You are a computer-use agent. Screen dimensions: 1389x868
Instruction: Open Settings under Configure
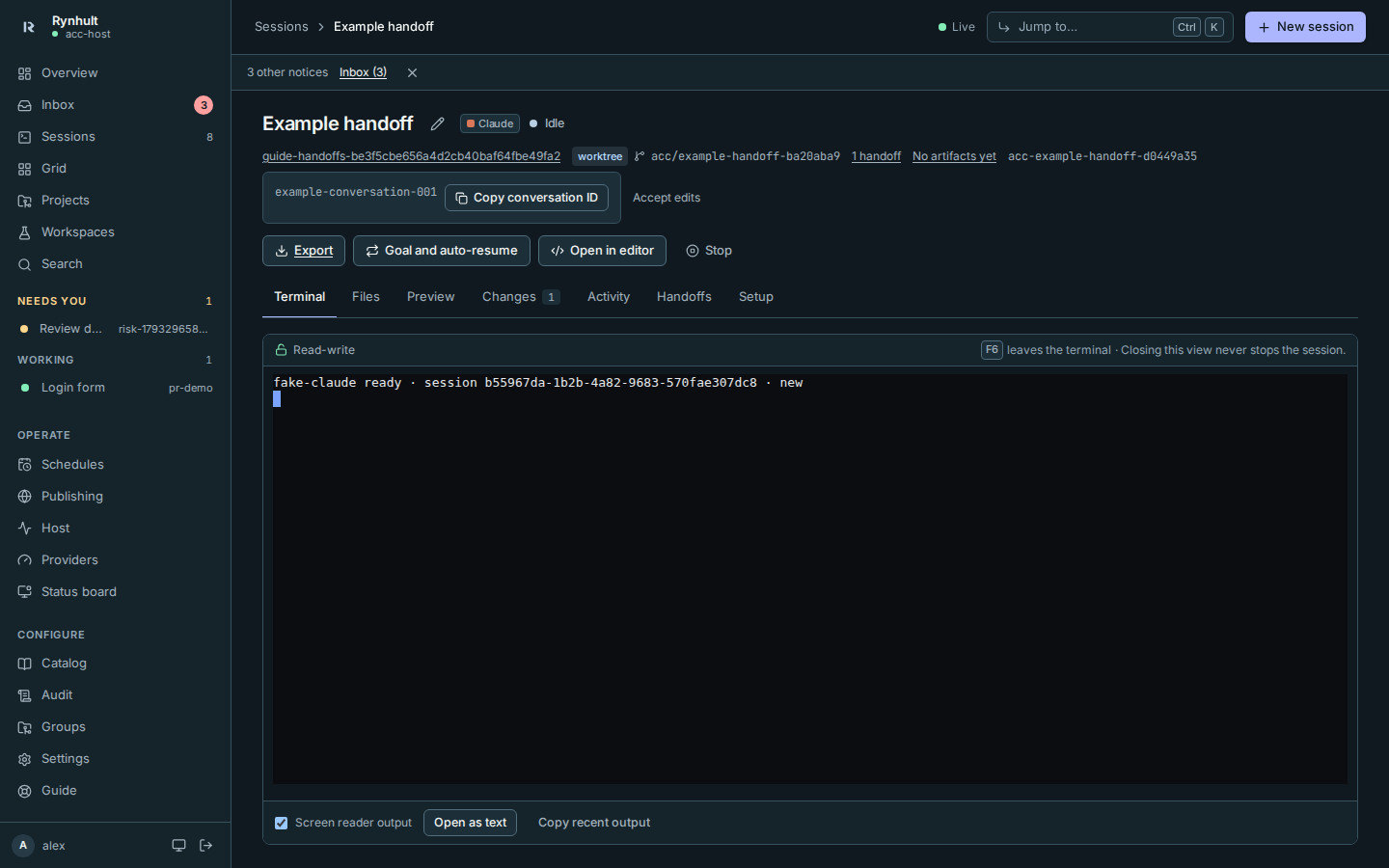click(115, 759)
